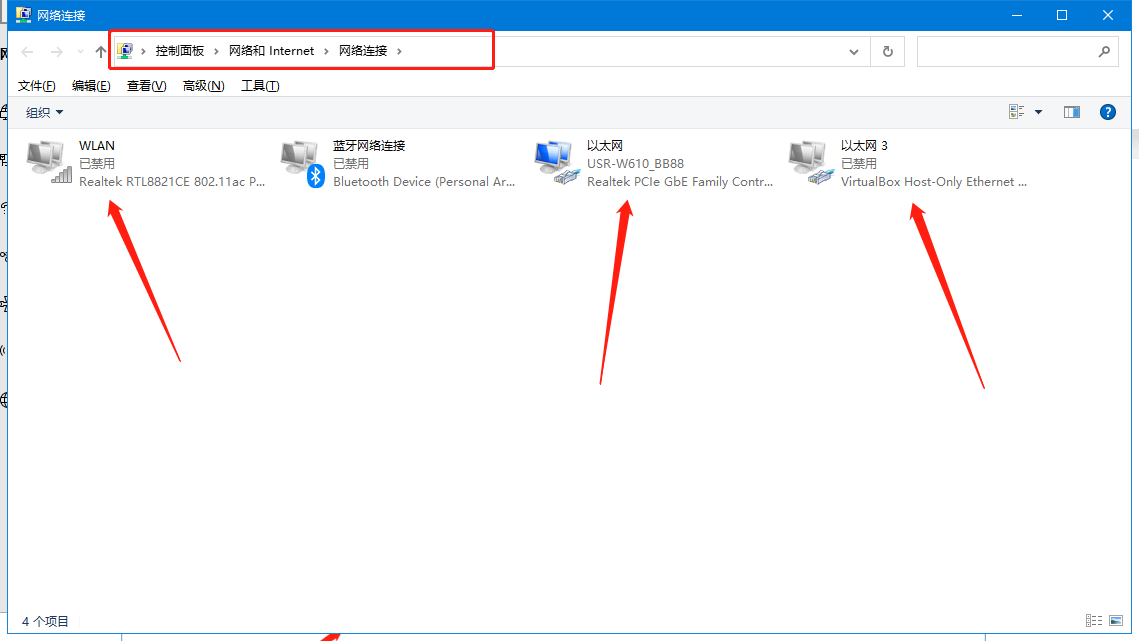Click the search magnifier icon

[1104, 52]
